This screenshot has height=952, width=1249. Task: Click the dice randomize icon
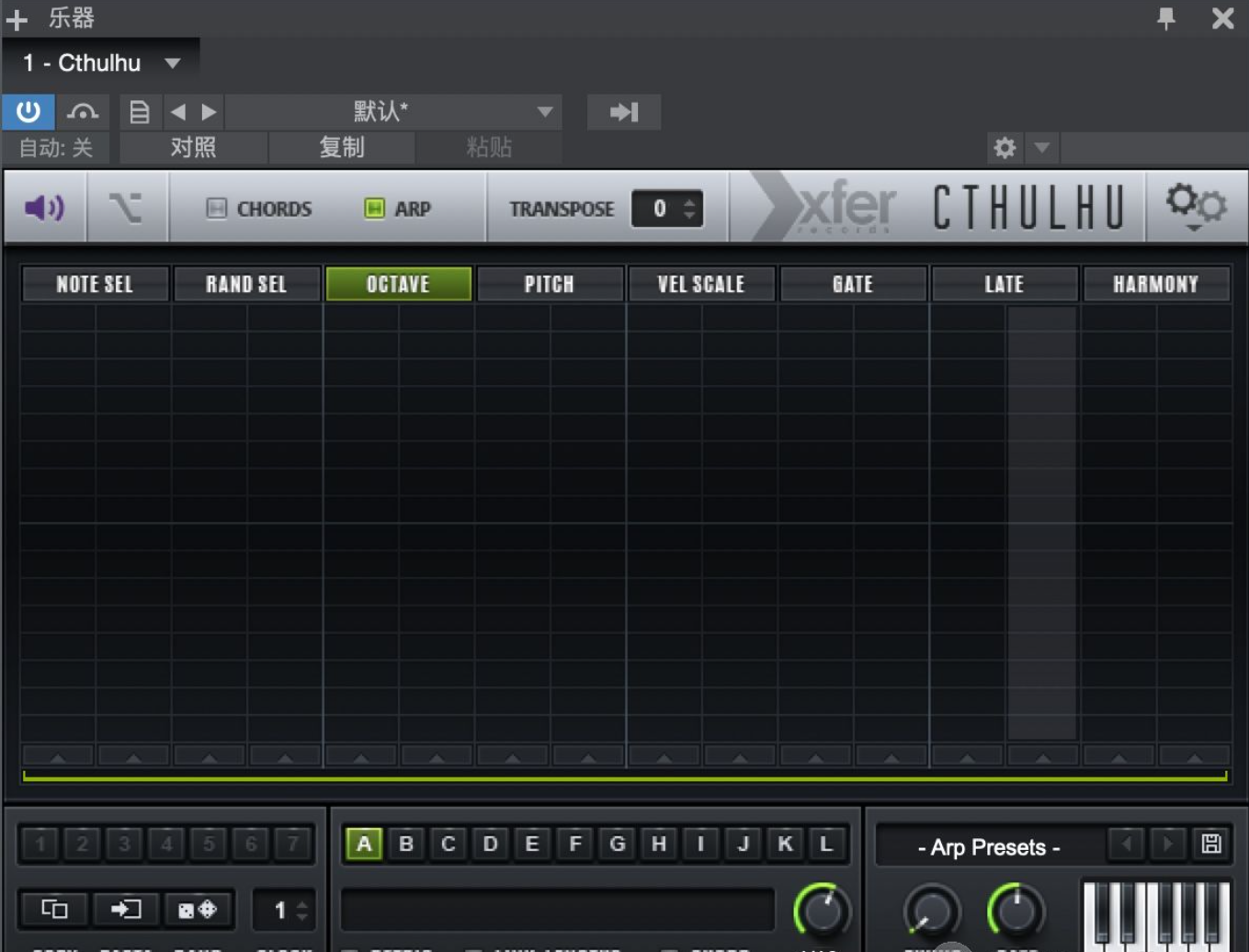197,909
